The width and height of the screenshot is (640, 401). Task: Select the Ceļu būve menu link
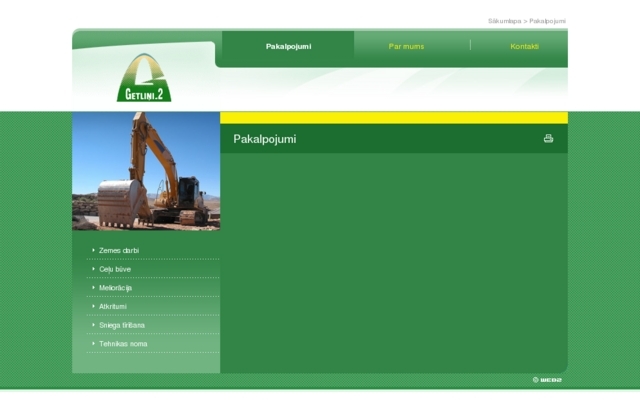coord(115,269)
